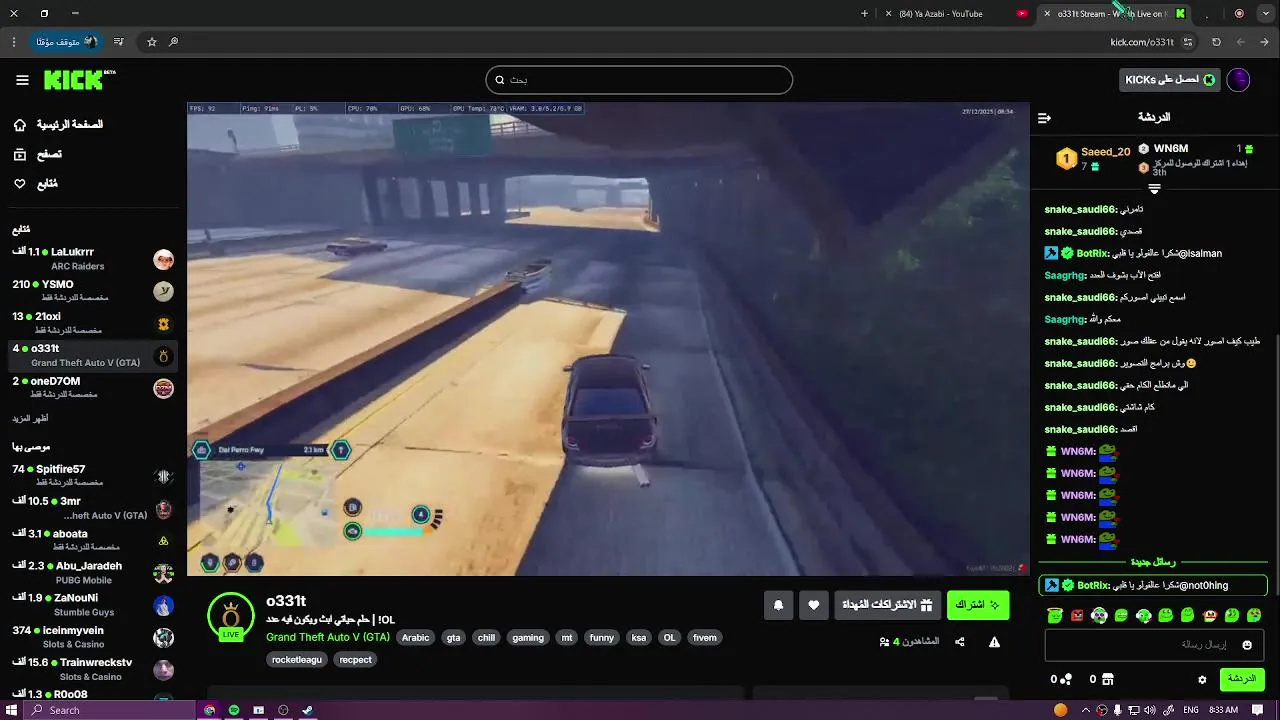Switch to Ya Azabi - YouTube tab
1280x720 pixels.
tap(957, 14)
